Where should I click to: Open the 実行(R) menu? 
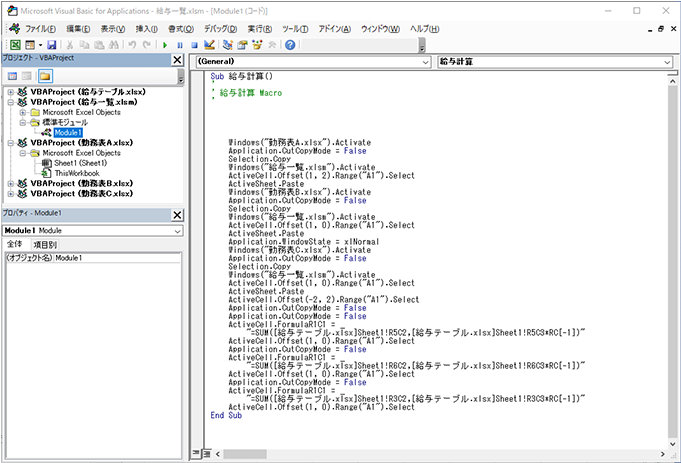tap(260, 29)
